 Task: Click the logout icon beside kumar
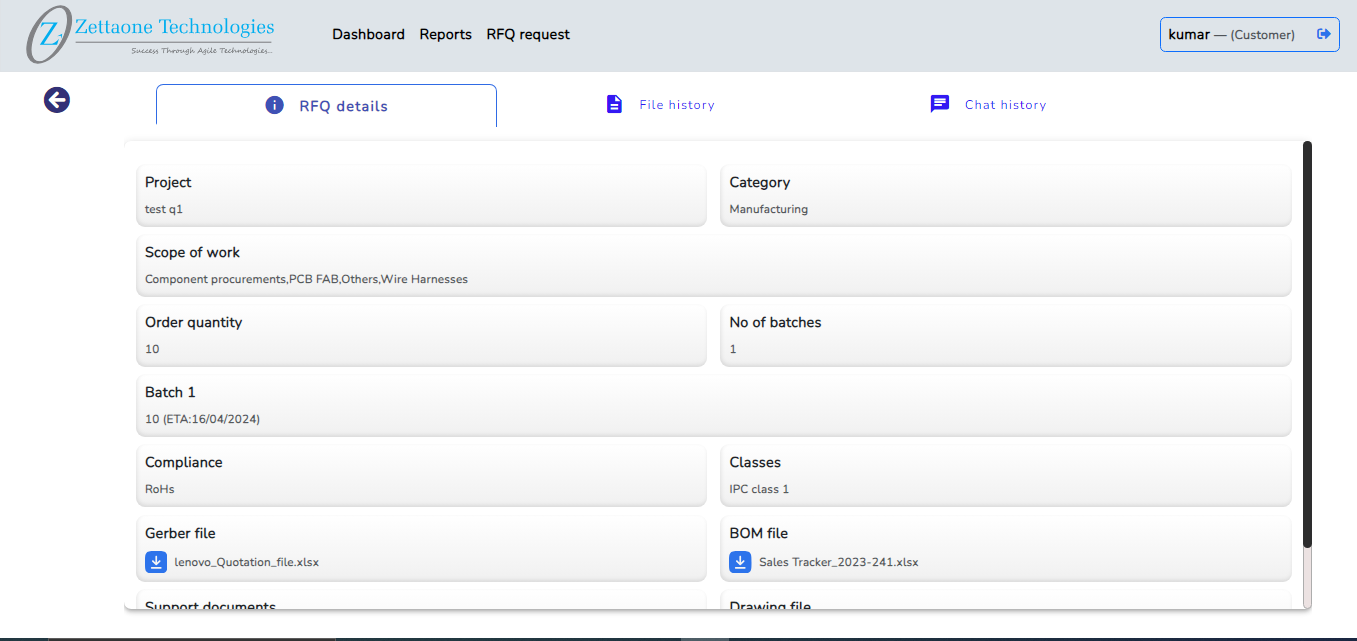tap(1324, 34)
